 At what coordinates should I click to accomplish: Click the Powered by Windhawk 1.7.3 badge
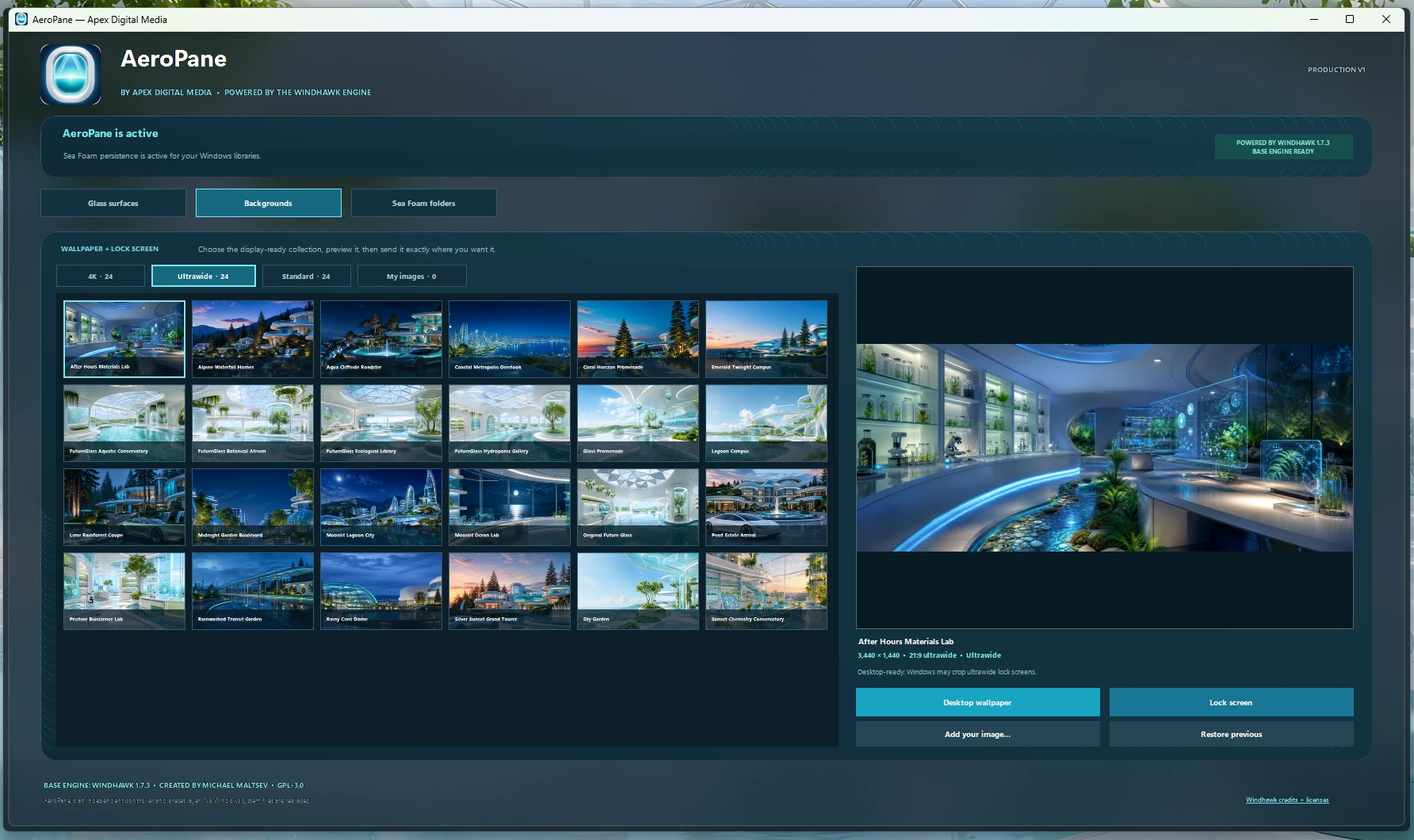tap(1283, 147)
